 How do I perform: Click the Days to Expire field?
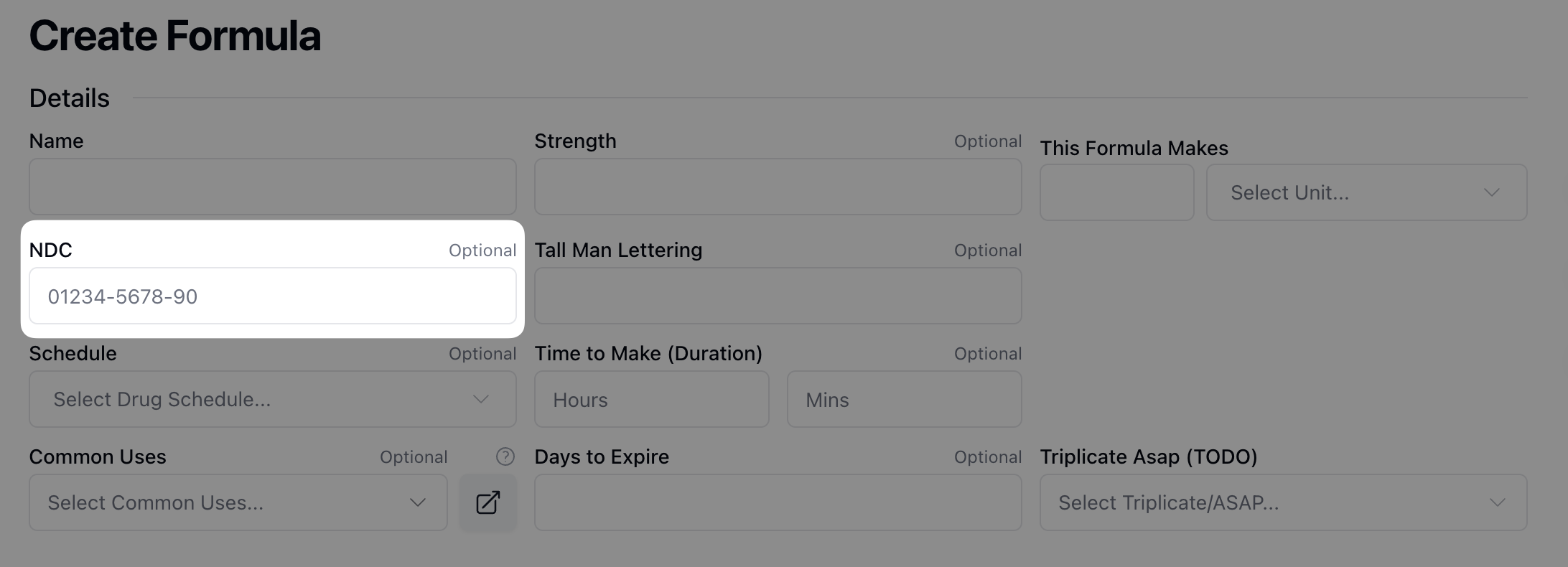778,502
